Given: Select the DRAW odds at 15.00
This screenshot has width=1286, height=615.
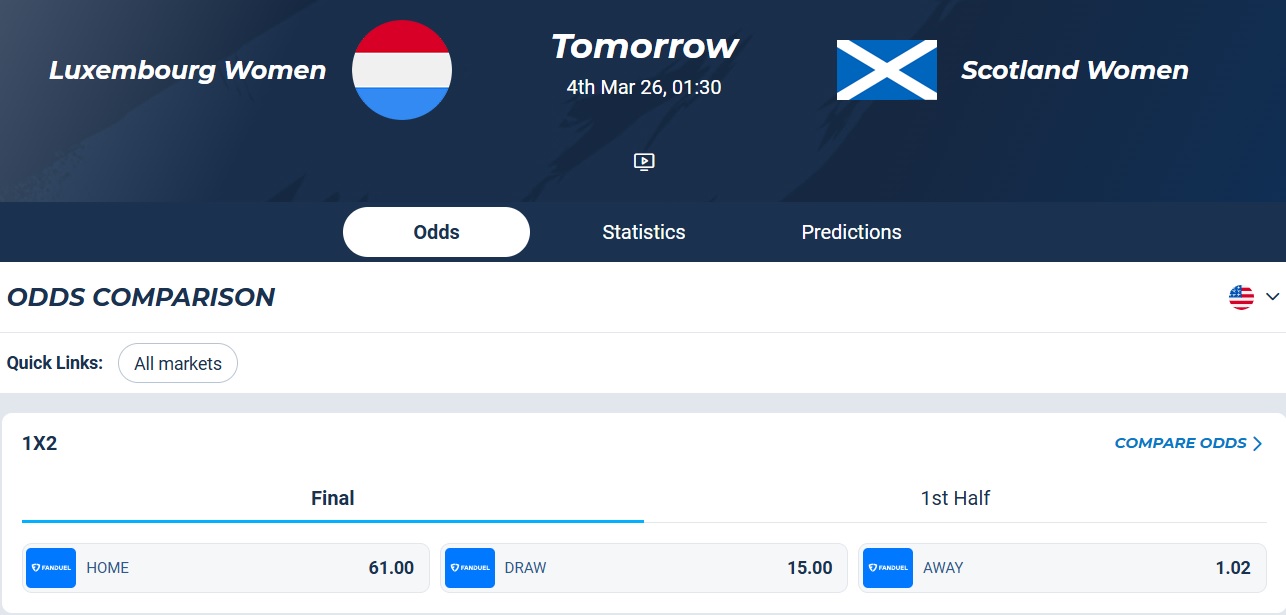Looking at the screenshot, I should (x=643, y=567).
